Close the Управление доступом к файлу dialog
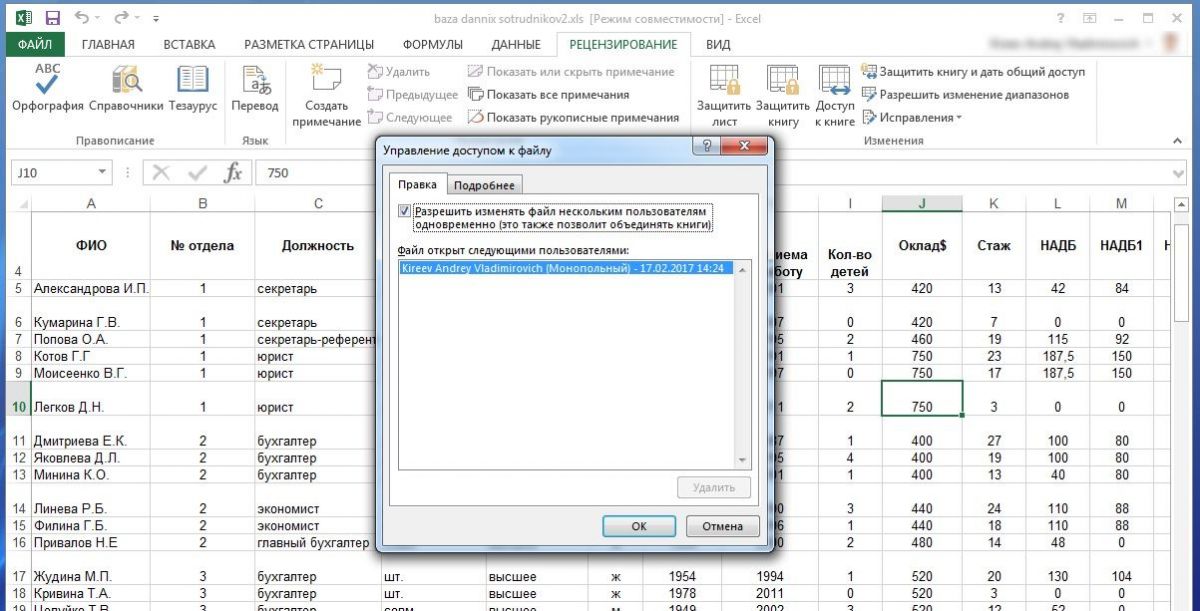The width and height of the screenshot is (1200, 611). click(746, 148)
